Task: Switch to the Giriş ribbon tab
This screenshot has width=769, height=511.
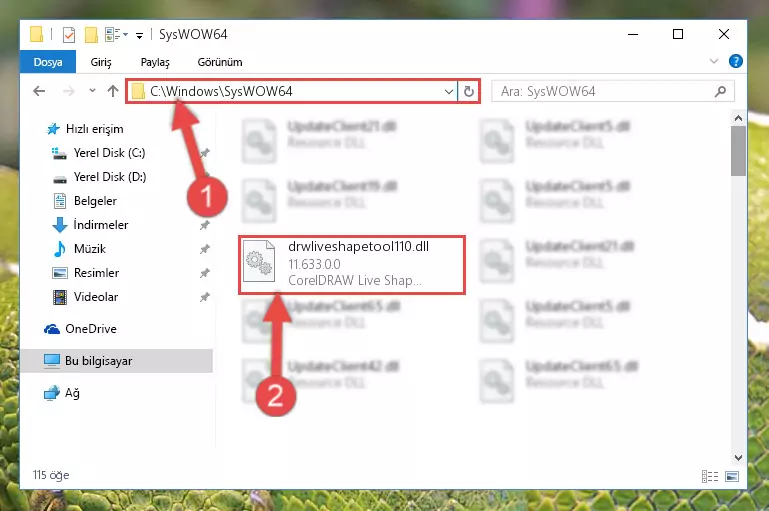Action: pos(101,62)
